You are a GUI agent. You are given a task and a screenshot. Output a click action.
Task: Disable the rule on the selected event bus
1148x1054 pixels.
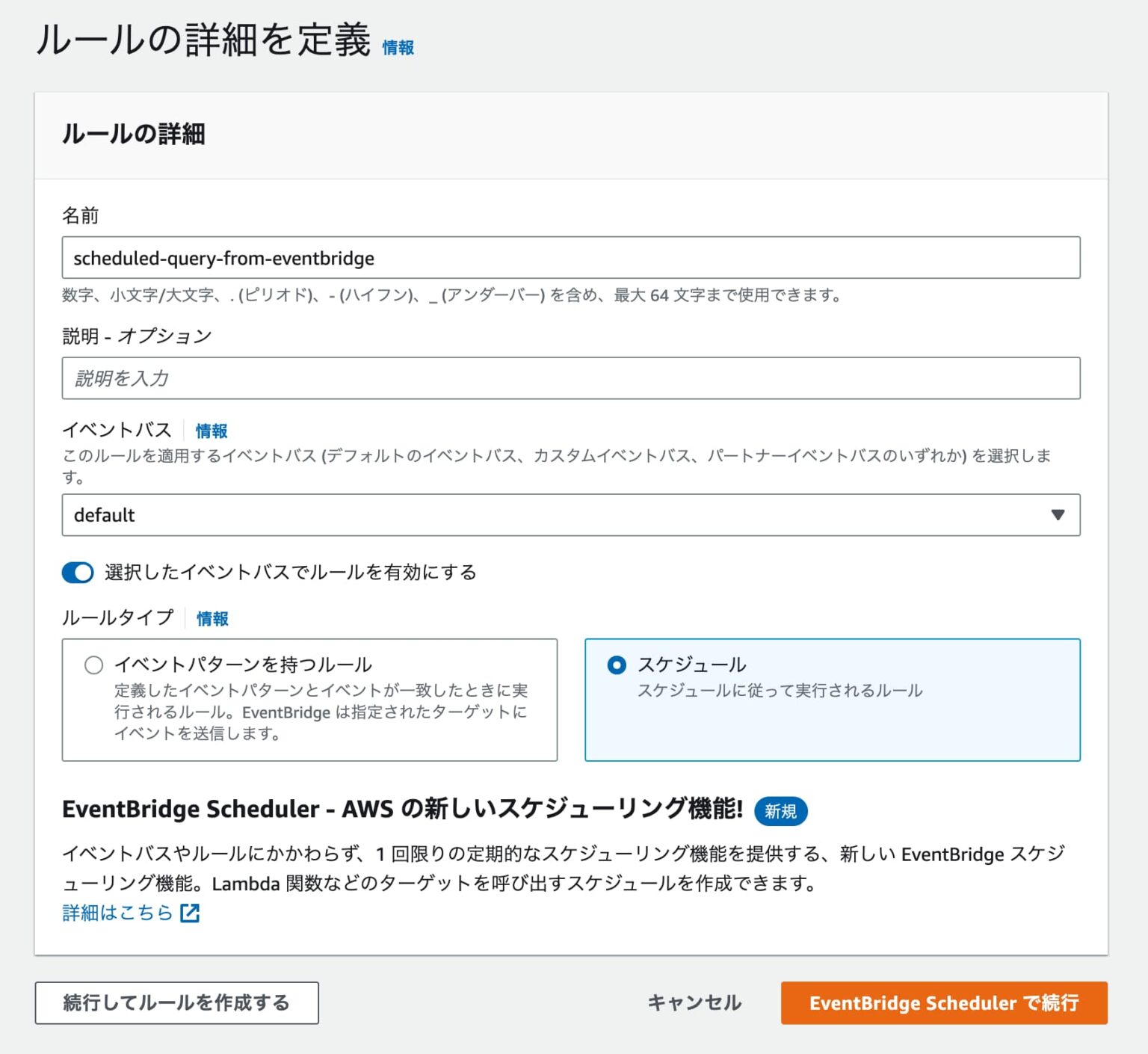[76, 572]
